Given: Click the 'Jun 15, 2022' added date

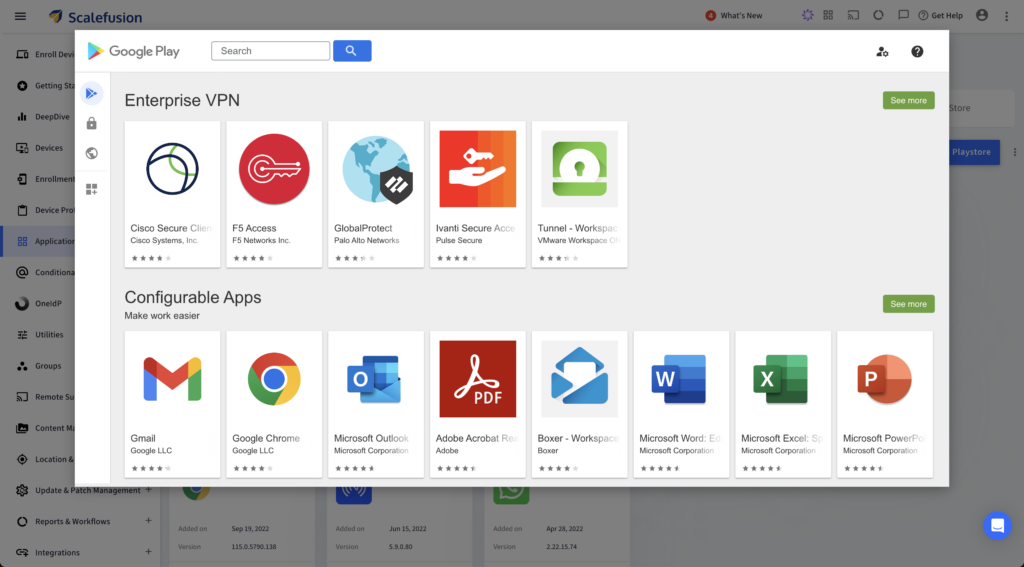Looking at the screenshot, I should click(x=407, y=528).
